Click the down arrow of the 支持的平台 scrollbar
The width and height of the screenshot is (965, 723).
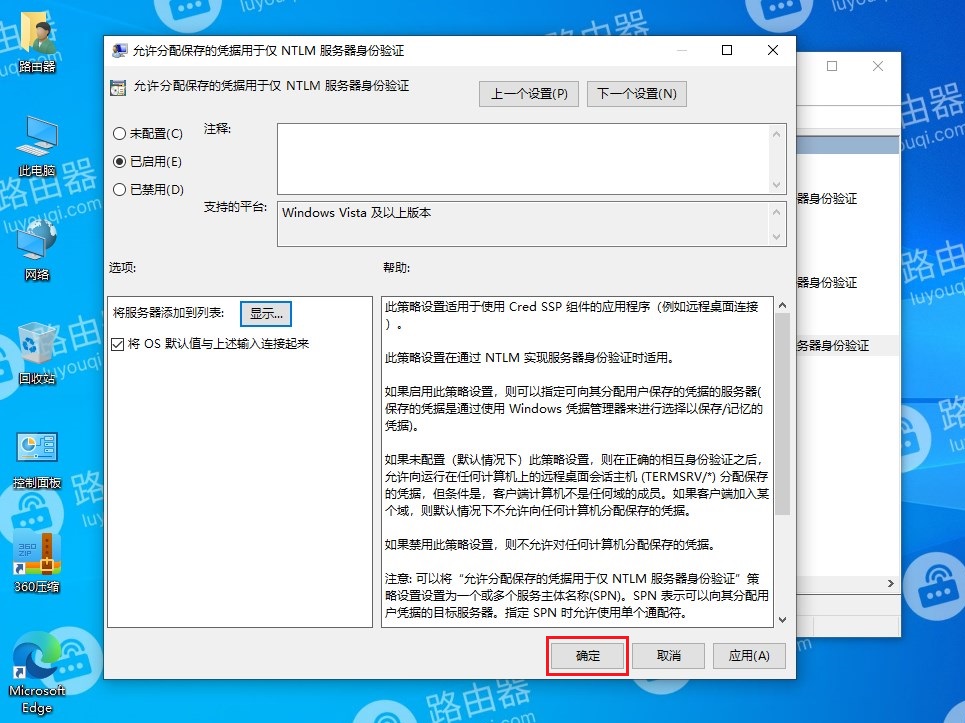777,236
